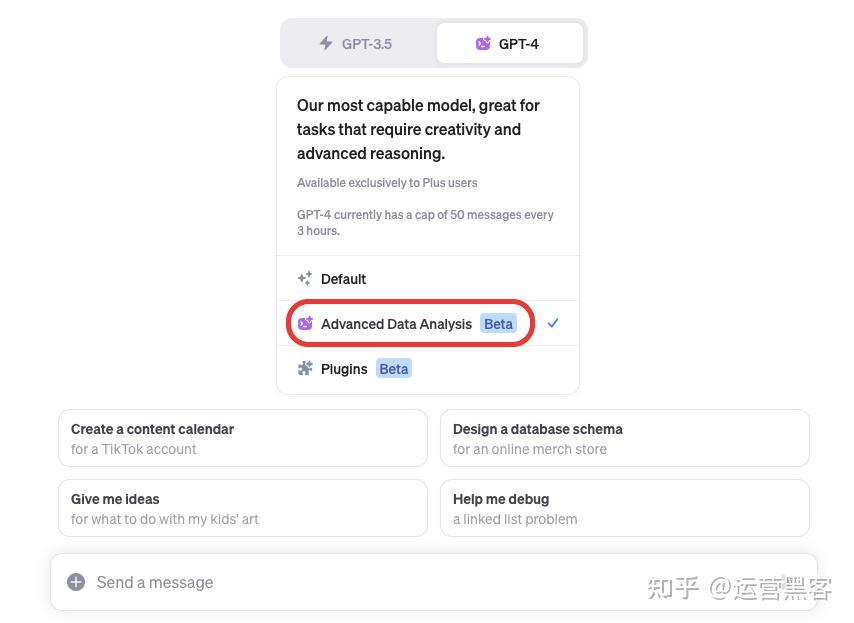This screenshot has width=854, height=623.
Task: Choose the Design a database schema prompt
Action: [x=625, y=438]
